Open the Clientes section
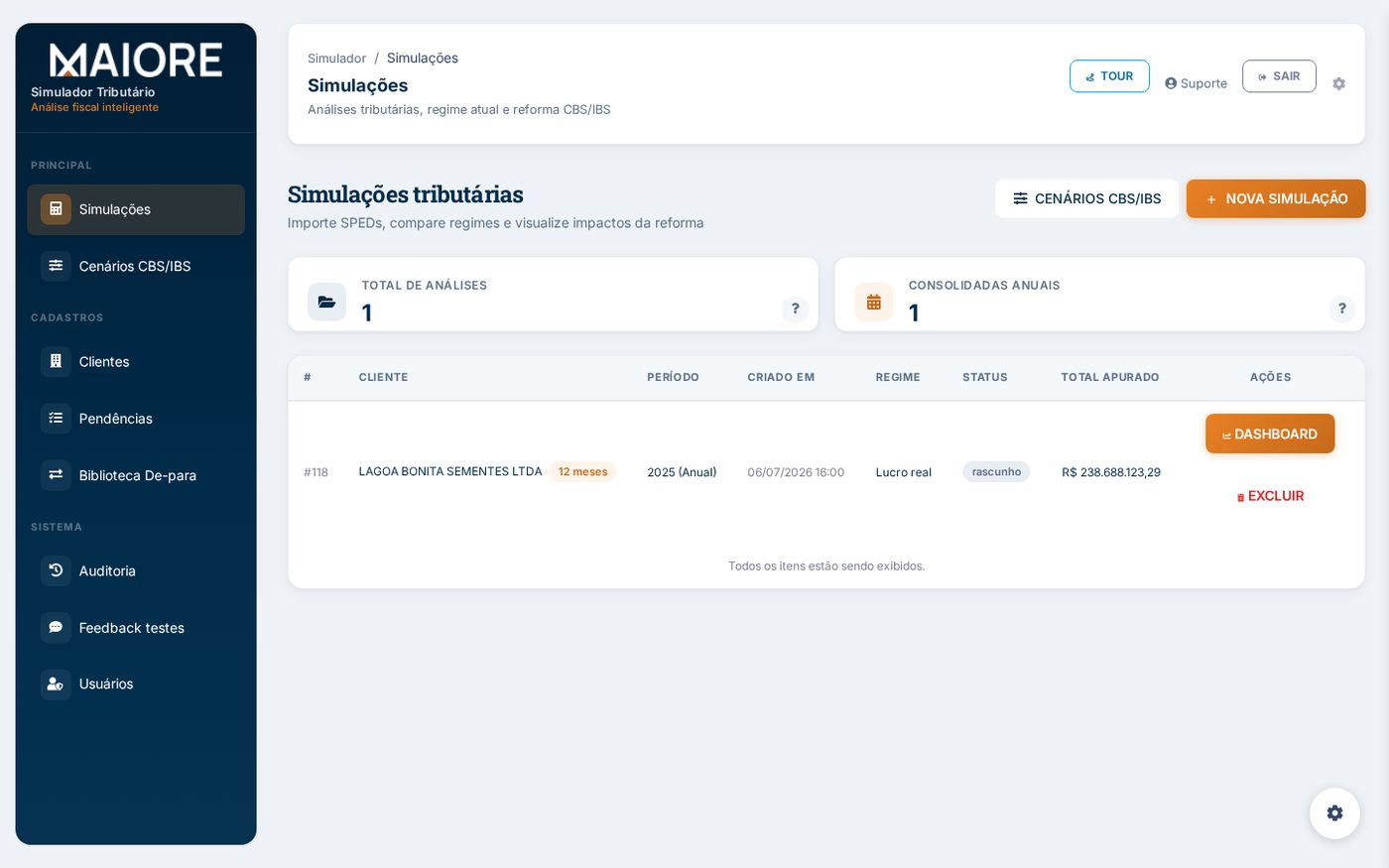 point(136,361)
